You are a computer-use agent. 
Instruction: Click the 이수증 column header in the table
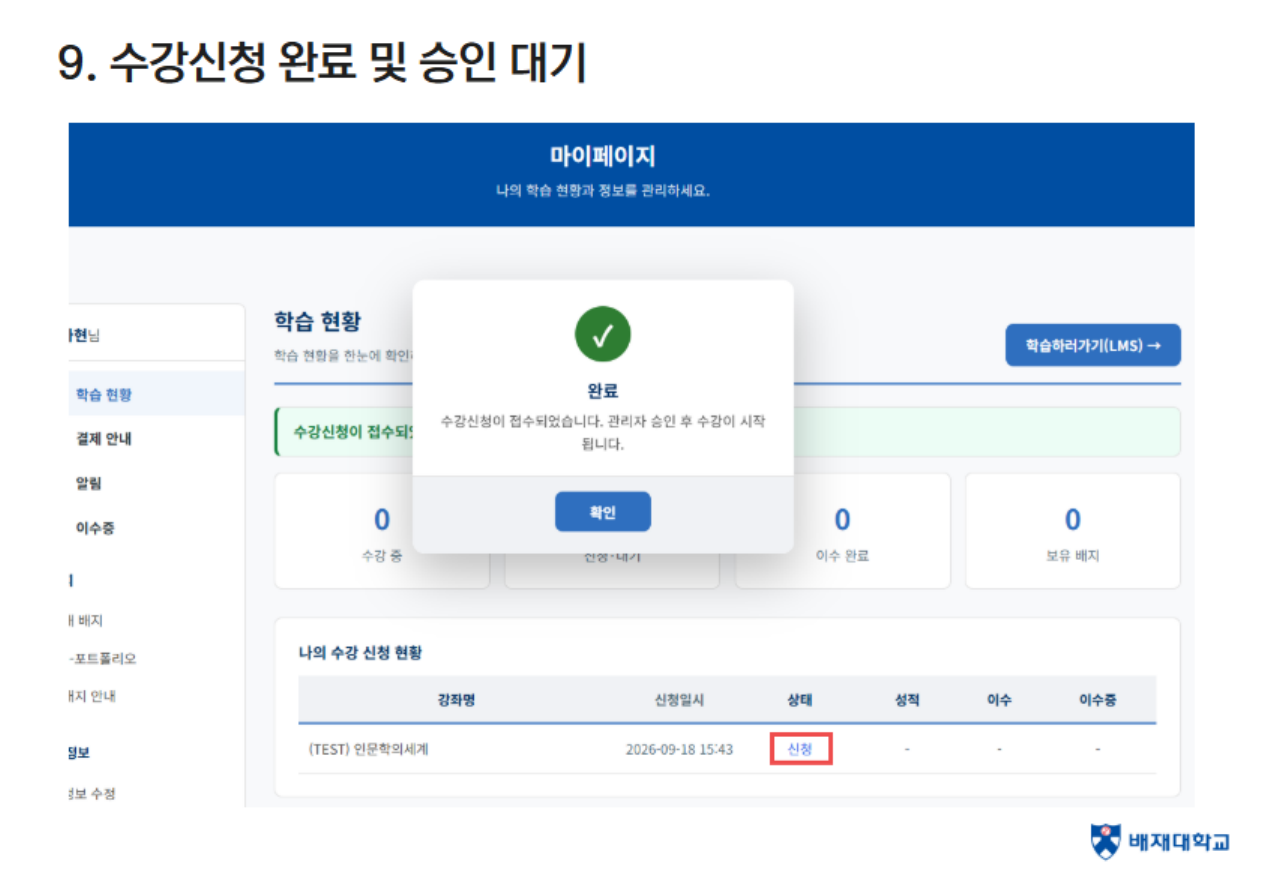point(1097,700)
